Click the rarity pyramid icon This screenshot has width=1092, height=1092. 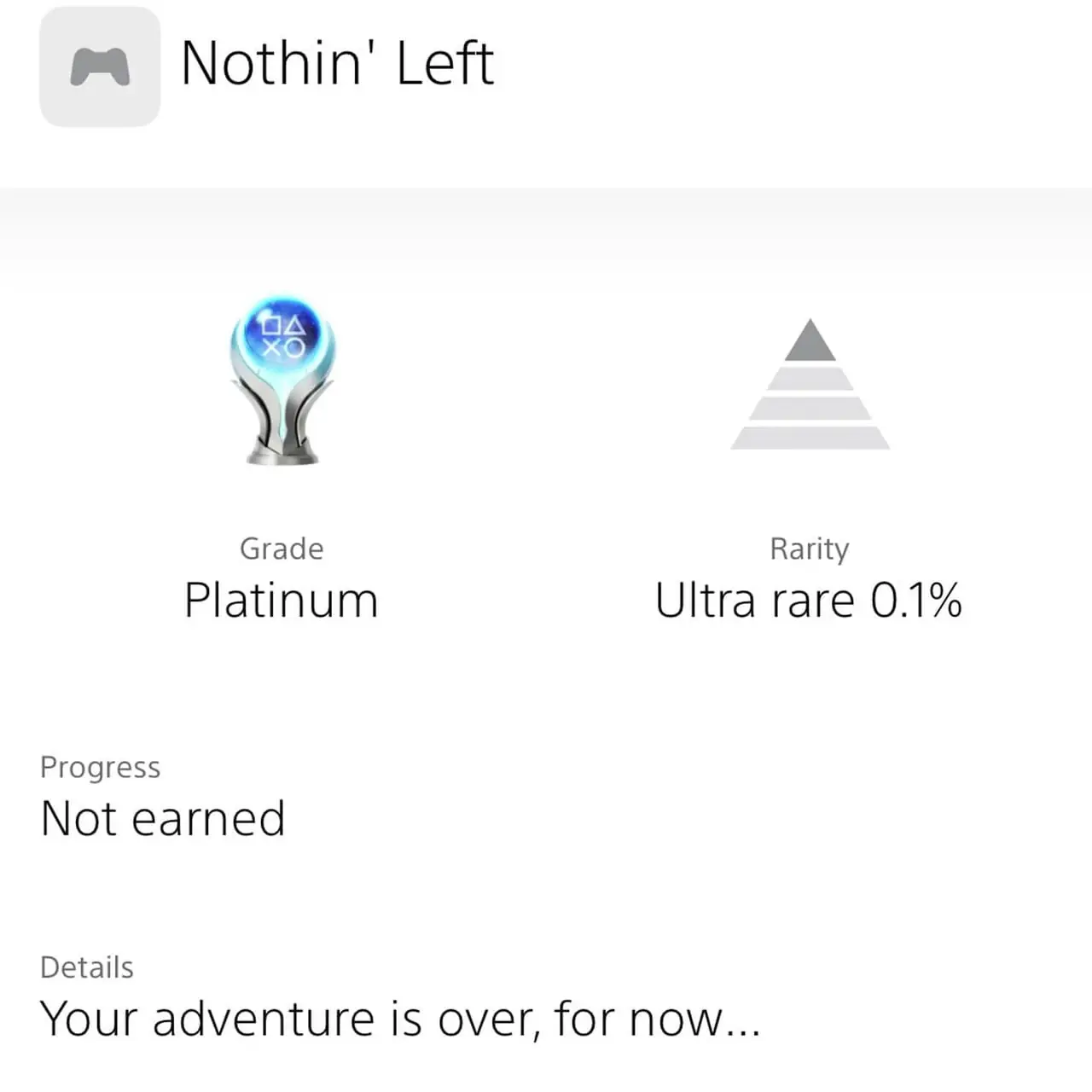(x=810, y=384)
